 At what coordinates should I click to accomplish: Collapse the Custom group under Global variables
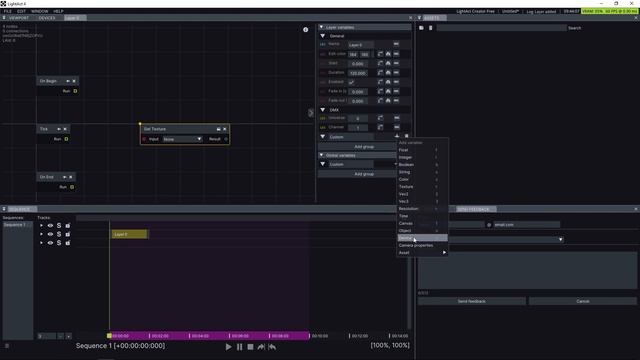(x=323, y=164)
